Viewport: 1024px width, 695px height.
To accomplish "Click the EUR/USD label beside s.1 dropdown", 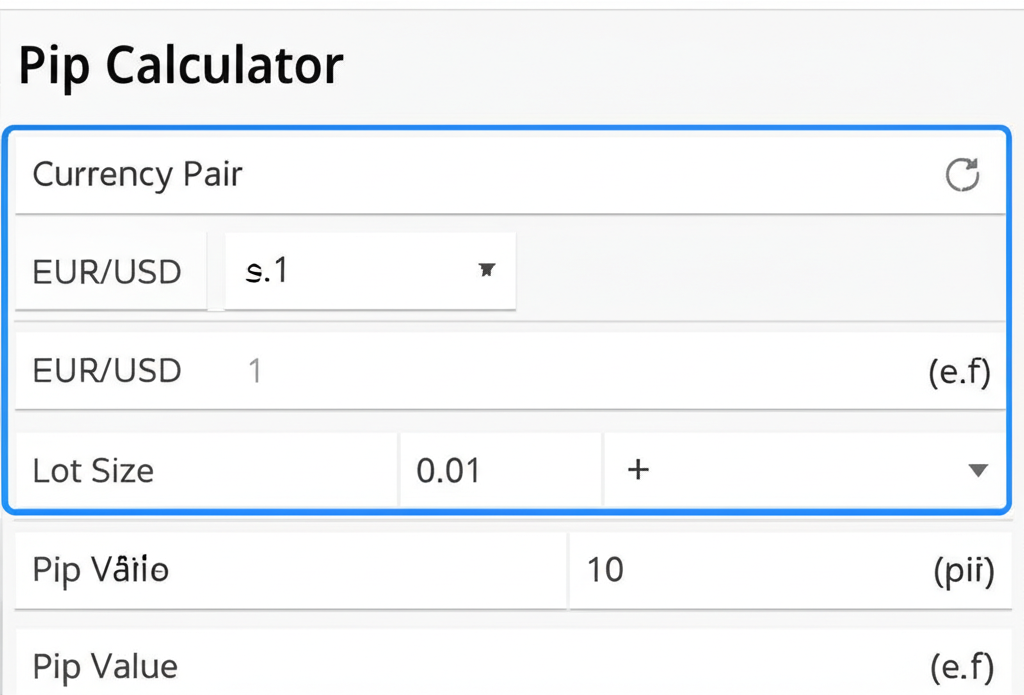I will click(x=107, y=271).
